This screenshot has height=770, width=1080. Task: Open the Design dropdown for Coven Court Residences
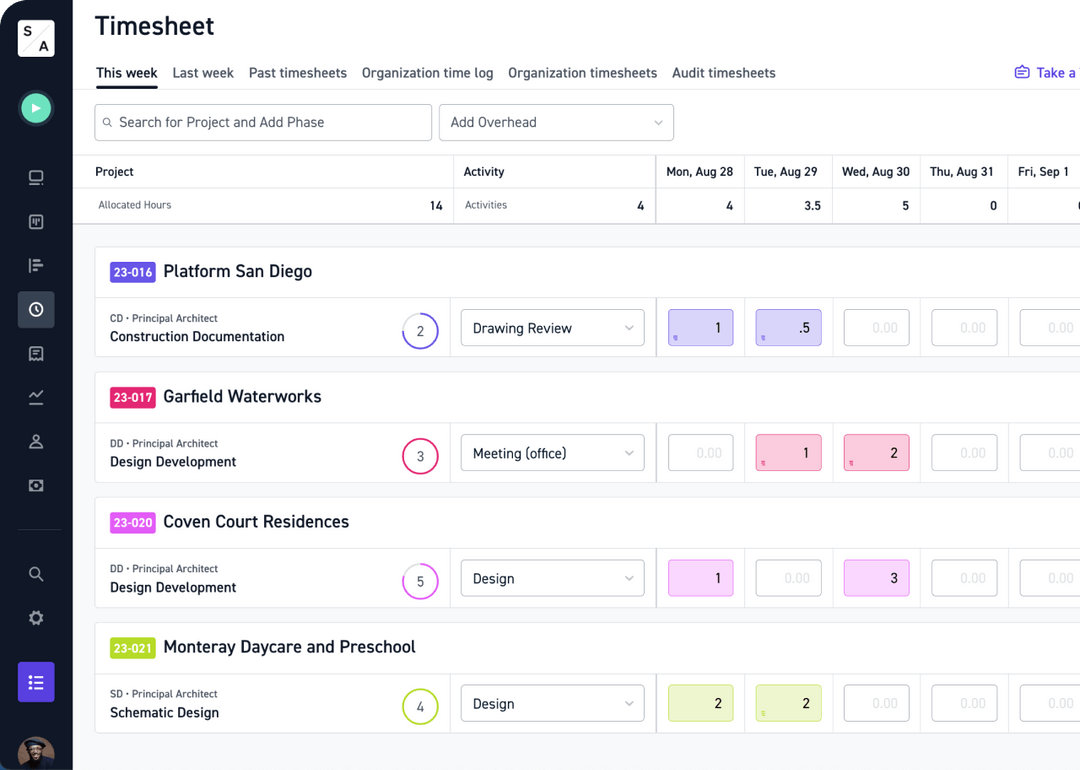pyautogui.click(x=552, y=577)
